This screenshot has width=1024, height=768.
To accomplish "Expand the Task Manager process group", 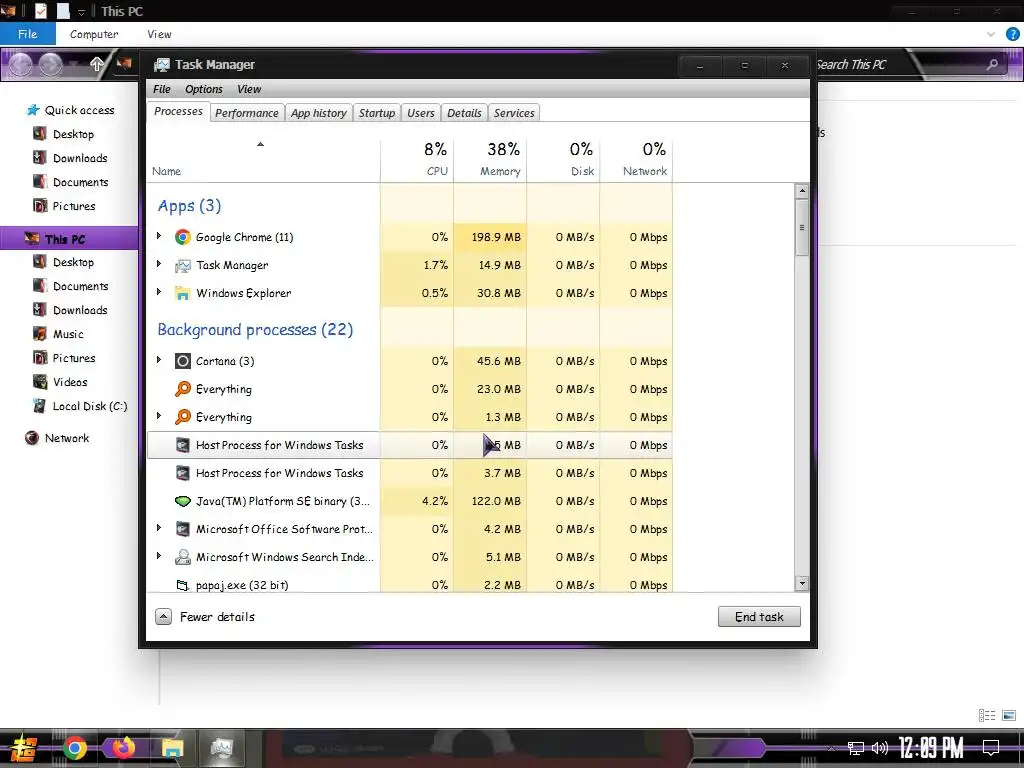I will click(159, 264).
